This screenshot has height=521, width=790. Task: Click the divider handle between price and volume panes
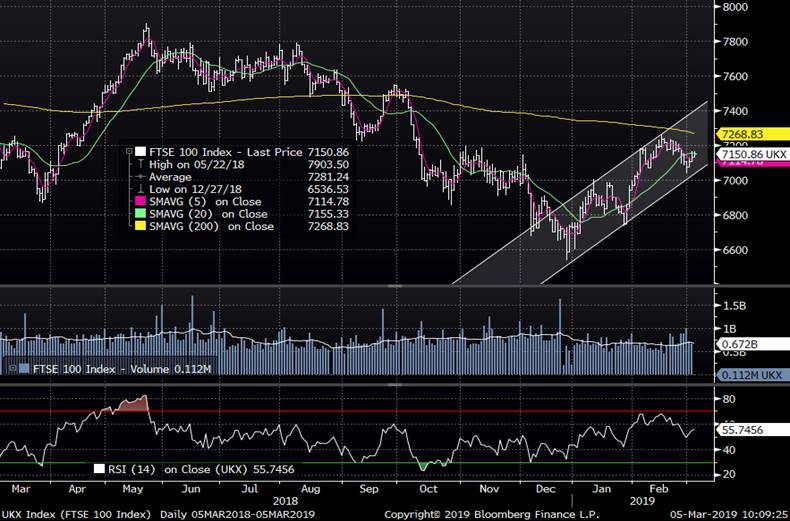[394, 286]
